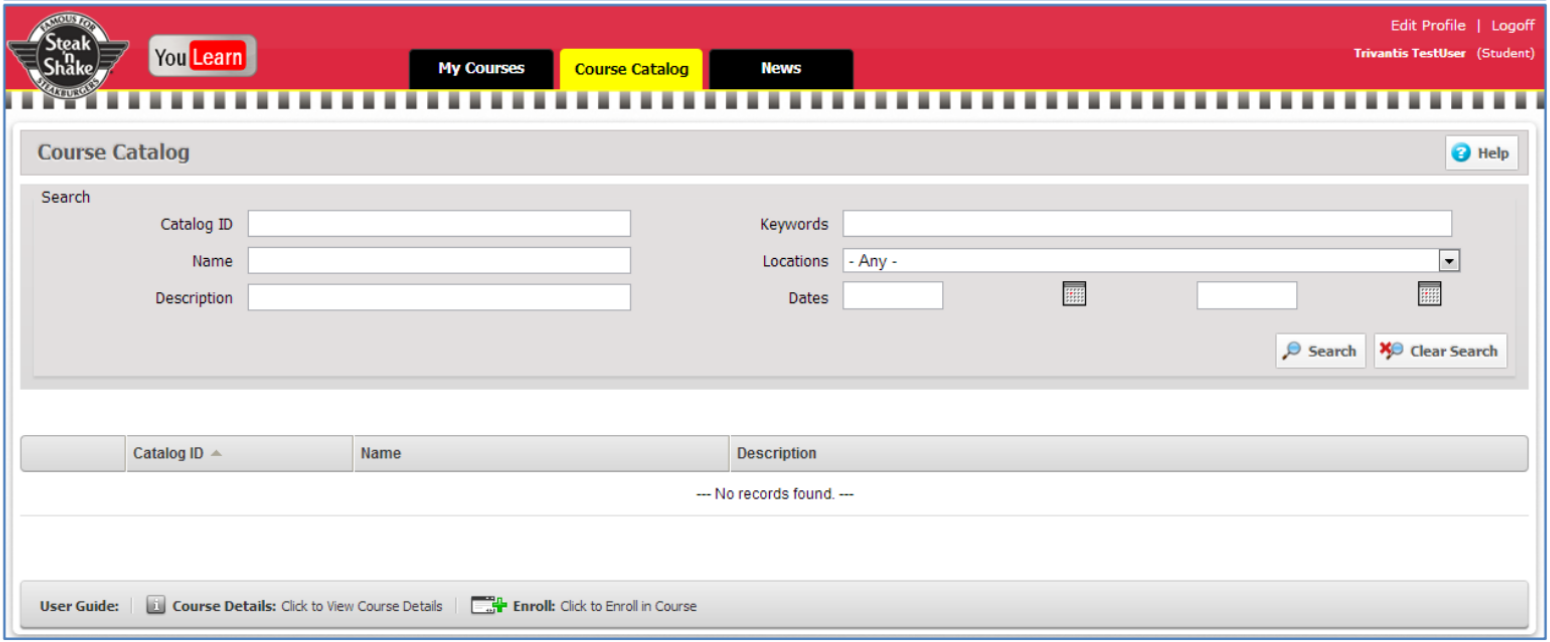The width and height of the screenshot is (1550, 642).
Task: Click the Clear Search button
Action: point(1440,351)
